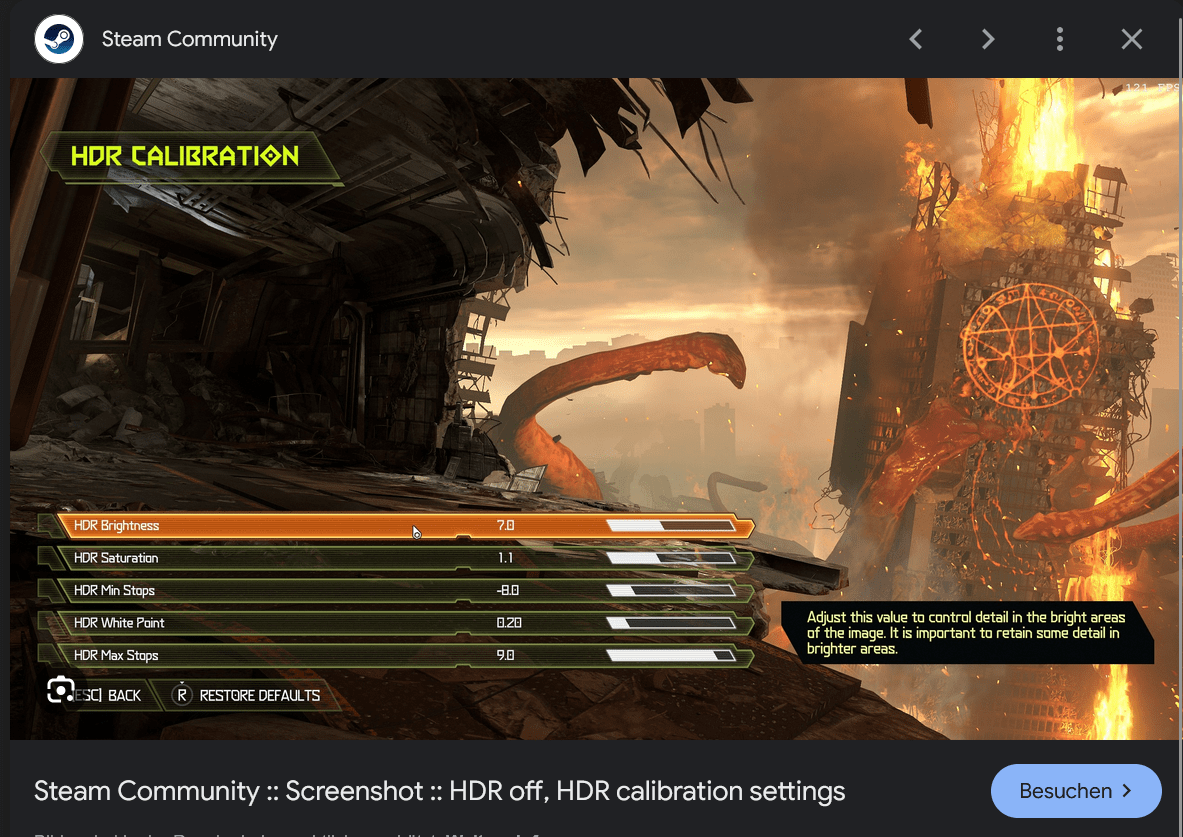Image resolution: width=1183 pixels, height=837 pixels.
Task: Go to next image with right chevron
Action: point(988,39)
